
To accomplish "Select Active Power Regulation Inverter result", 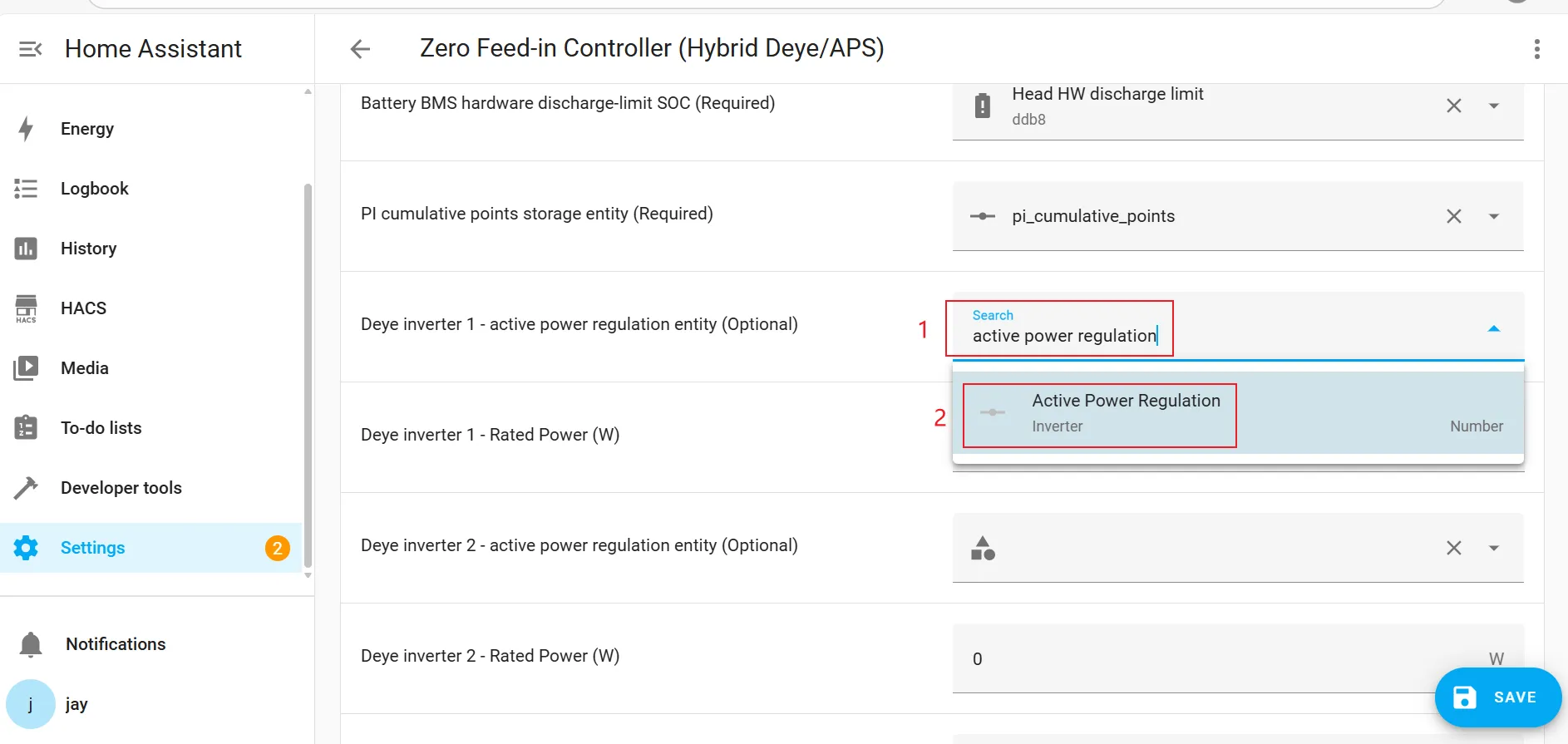I will click(x=1126, y=413).
